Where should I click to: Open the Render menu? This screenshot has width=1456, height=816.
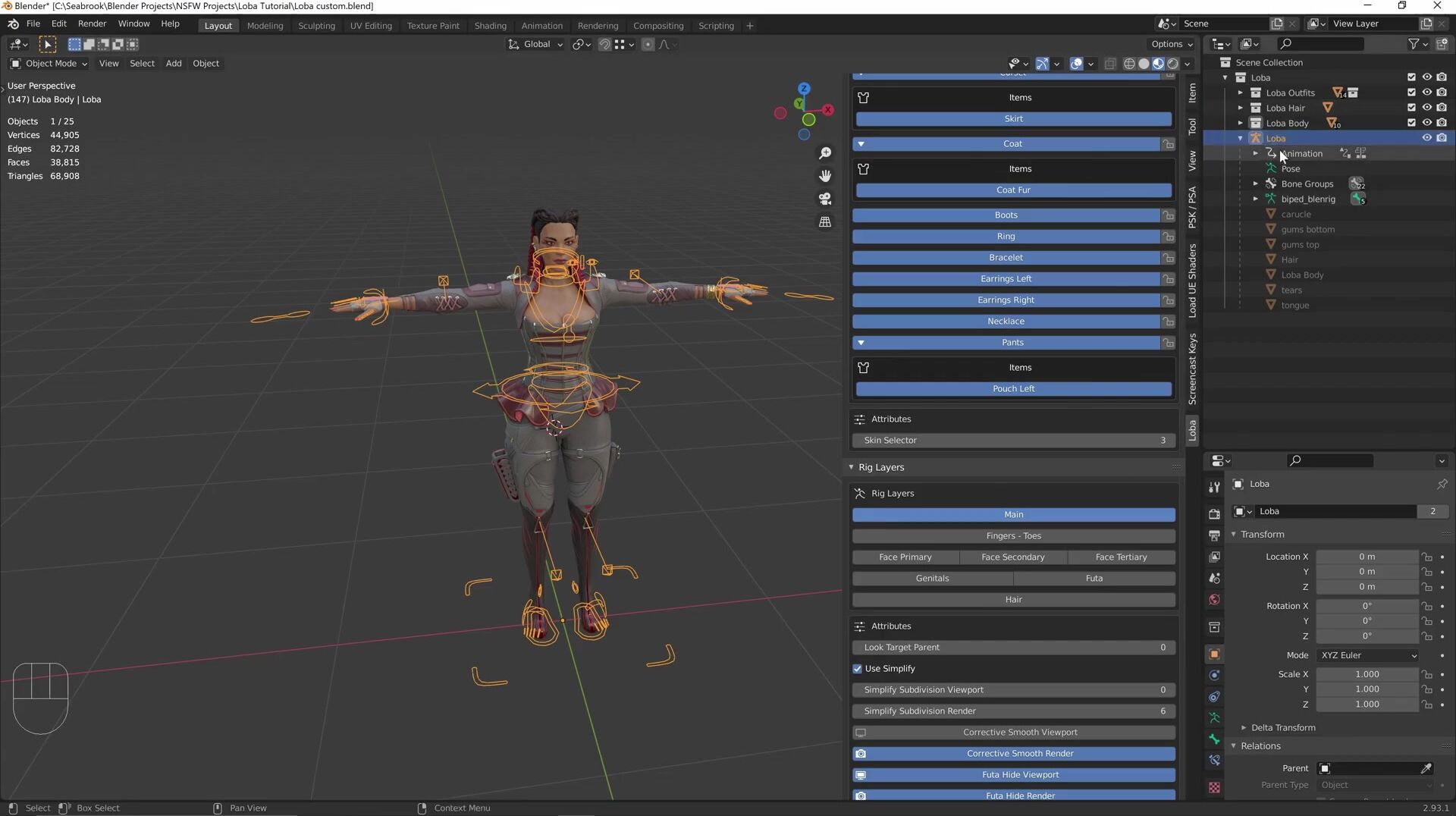92,24
